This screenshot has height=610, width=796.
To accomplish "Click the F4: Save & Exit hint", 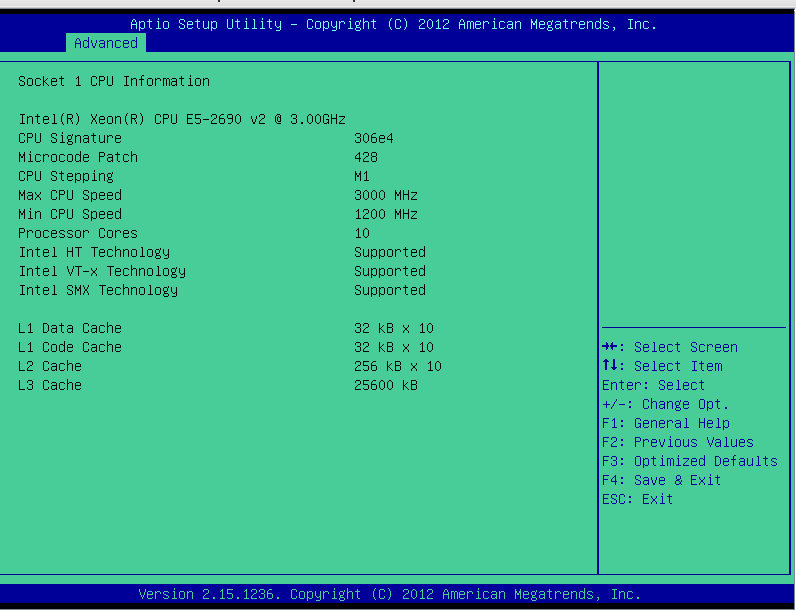I will pyautogui.click(x=662, y=480).
